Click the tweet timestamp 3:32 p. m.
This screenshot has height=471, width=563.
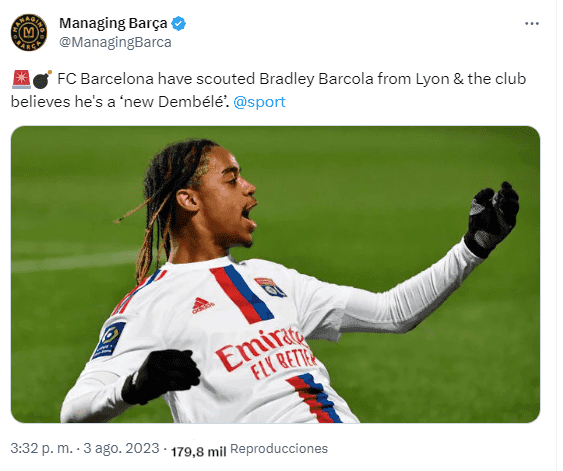click(x=41, y=448)
